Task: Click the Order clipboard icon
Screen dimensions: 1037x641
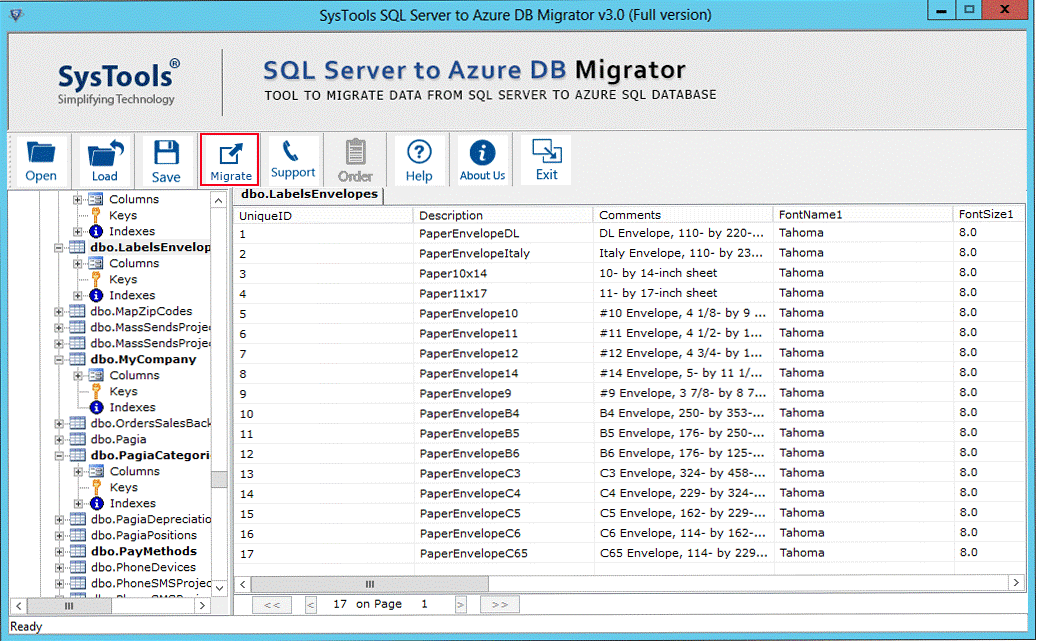Action: pyautogui.click(x=355, y=160)
